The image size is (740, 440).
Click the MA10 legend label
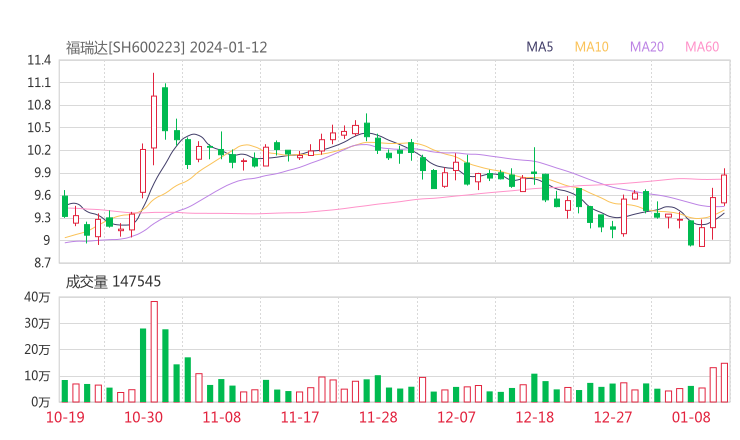click(591, 47)
